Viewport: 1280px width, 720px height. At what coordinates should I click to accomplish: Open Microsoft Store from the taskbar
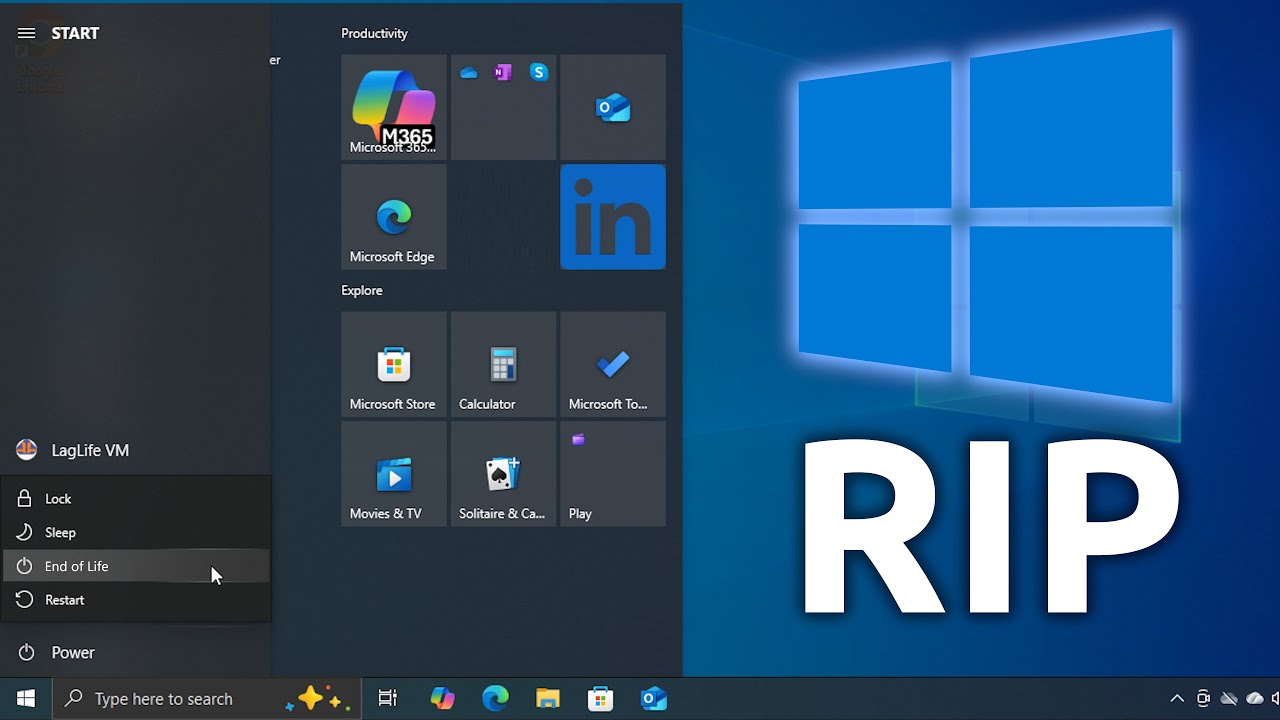point(600,698)
